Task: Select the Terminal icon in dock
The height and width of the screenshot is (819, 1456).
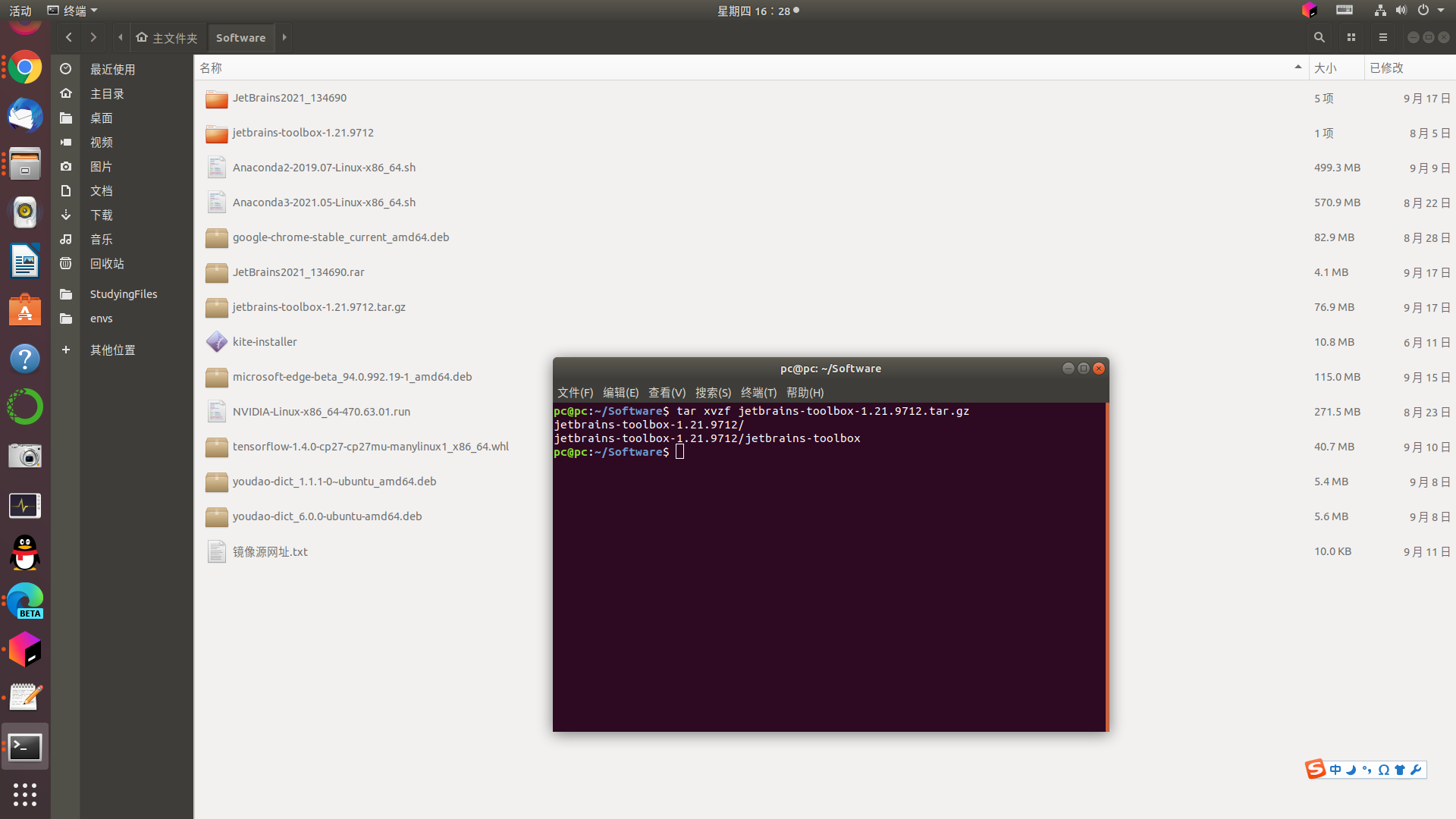Action: pyautogui.click(x=25, y=747)
